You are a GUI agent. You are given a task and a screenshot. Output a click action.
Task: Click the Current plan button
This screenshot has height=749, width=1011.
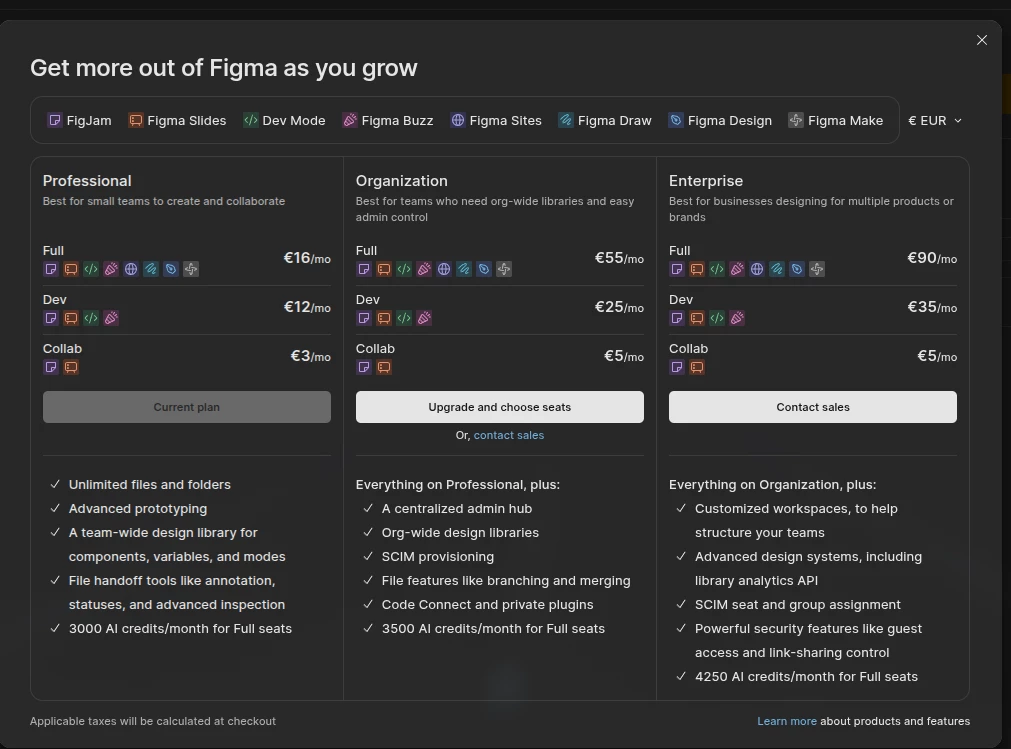pos(187,407)
